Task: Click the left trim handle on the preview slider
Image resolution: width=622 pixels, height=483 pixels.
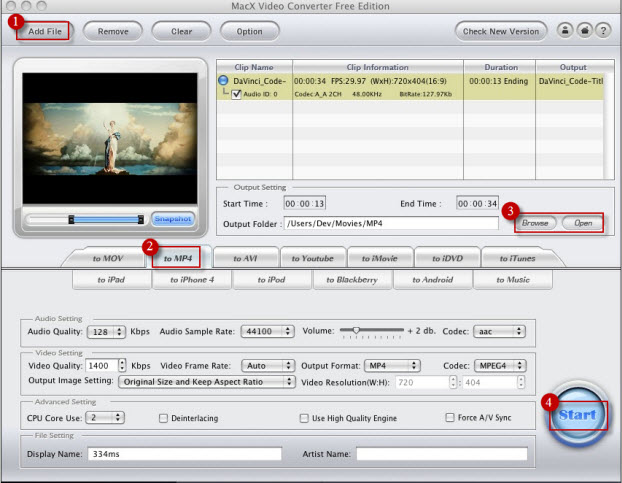Action: click(71, 219)
